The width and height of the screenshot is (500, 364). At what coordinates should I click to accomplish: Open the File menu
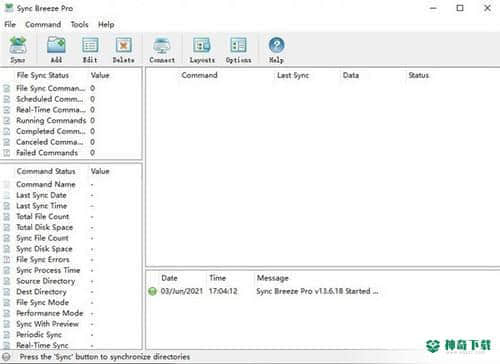click(10, 25)
